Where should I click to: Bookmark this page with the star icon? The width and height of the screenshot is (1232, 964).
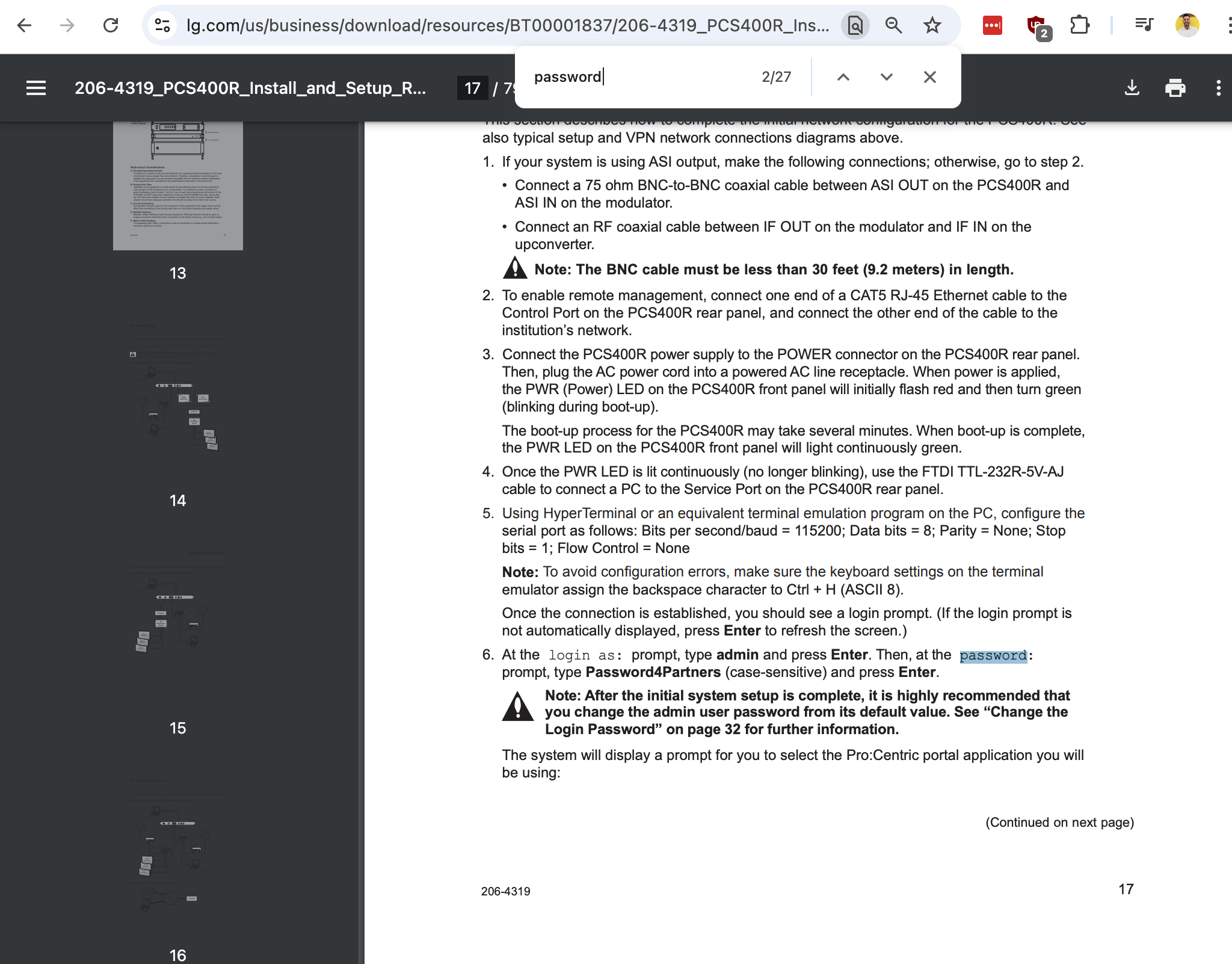click(x=932, y=25)
